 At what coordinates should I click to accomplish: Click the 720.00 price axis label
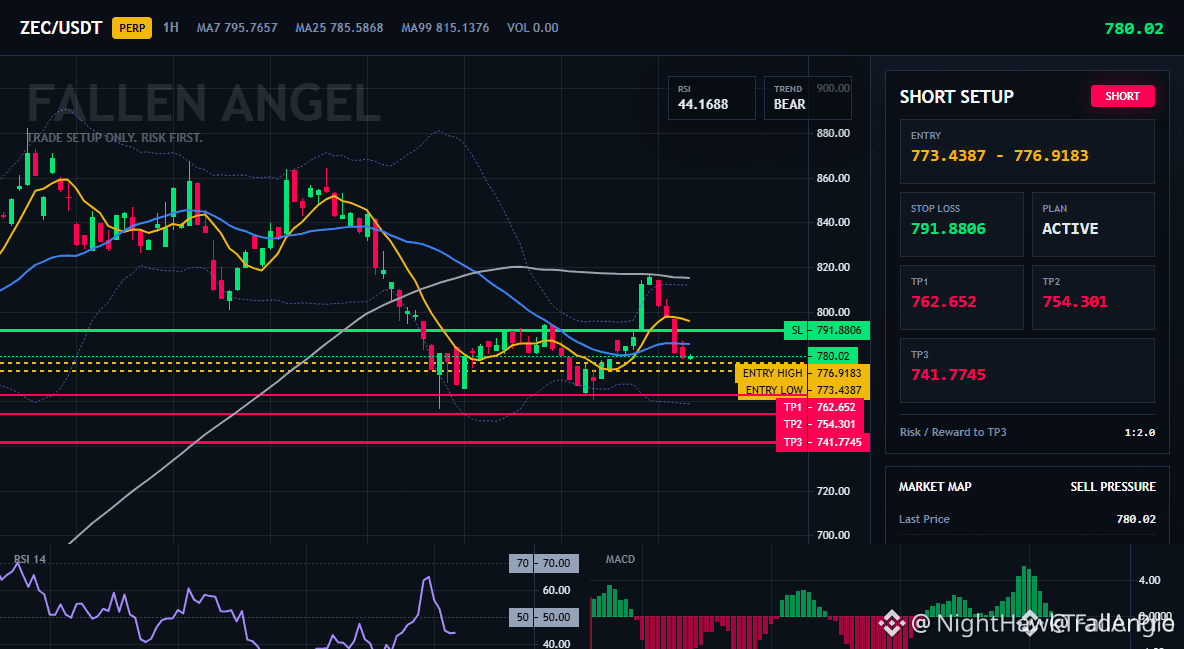(833, 491)
